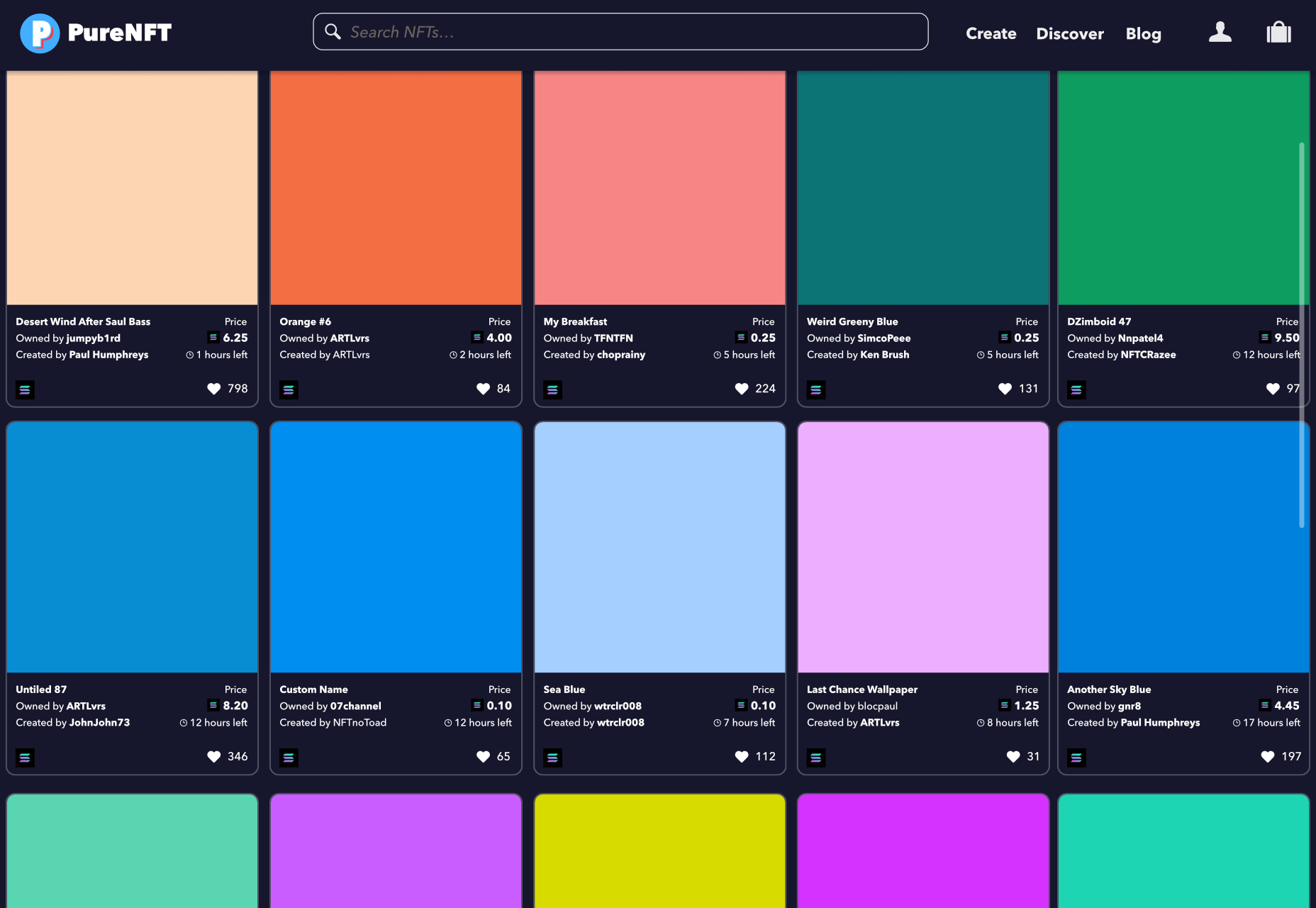View owner TFNTFN's profile
This screenshot has width=1316, height=908.
pyautogui.click(x=613, y=338)
